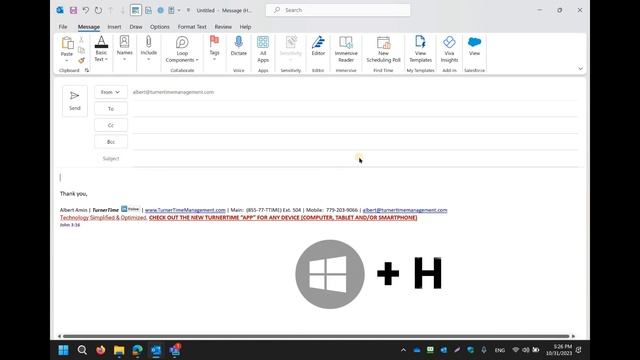The width and height of the screenshot is (640, 360).
Task: Open the Windows Start menu
Action: pyautogui.click(x=63, y=350)
